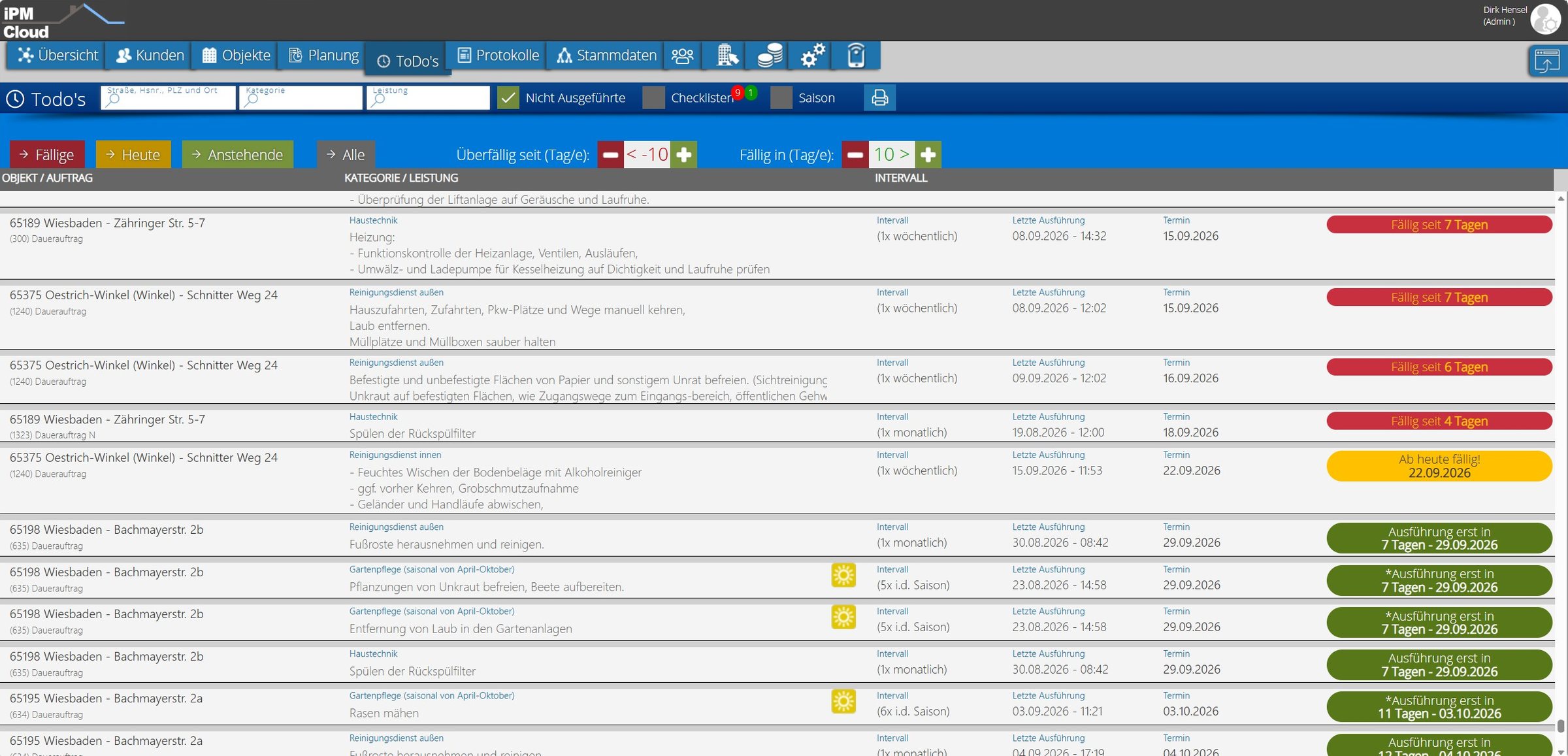Filter by Anstehende button
Screen dimensions: 1568x756
click(238, 155)
